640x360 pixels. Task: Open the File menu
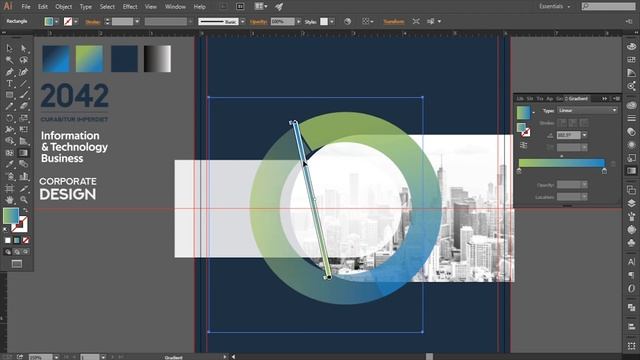click(x=26, y=7)
